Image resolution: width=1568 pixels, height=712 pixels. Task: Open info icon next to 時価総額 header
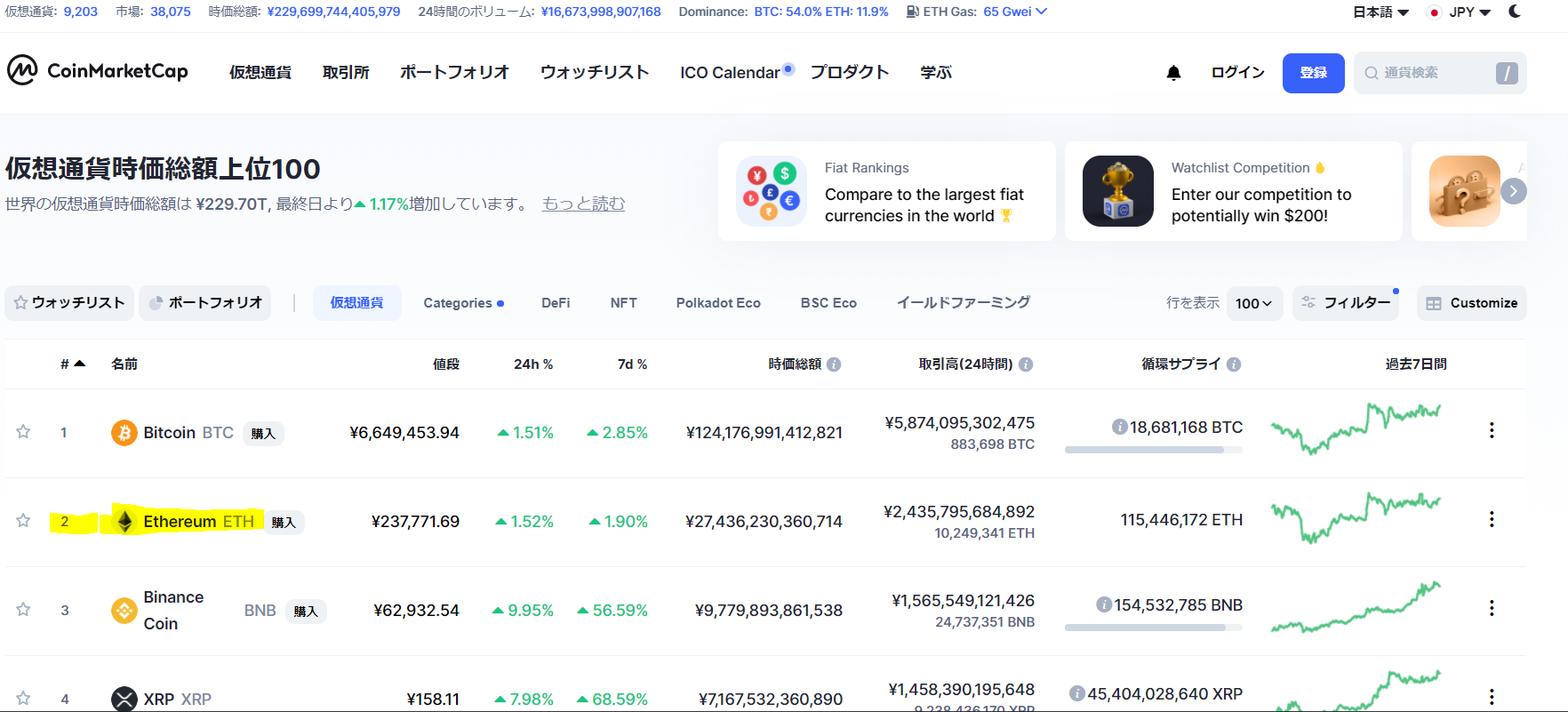(834, 364)
